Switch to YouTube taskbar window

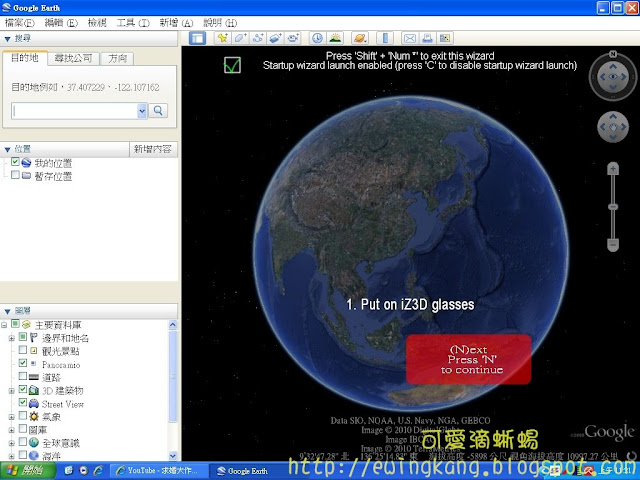(x=158, y=471)
